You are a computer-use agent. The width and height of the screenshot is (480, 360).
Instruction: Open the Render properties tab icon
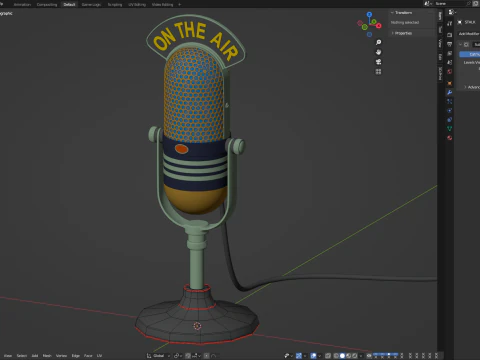click(450, 35)
